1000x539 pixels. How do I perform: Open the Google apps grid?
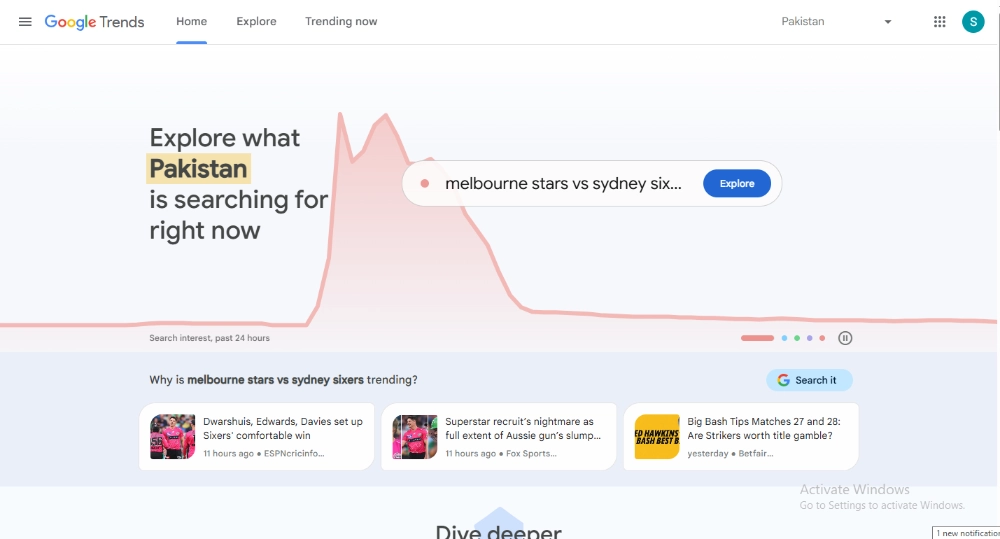point(939,22)
